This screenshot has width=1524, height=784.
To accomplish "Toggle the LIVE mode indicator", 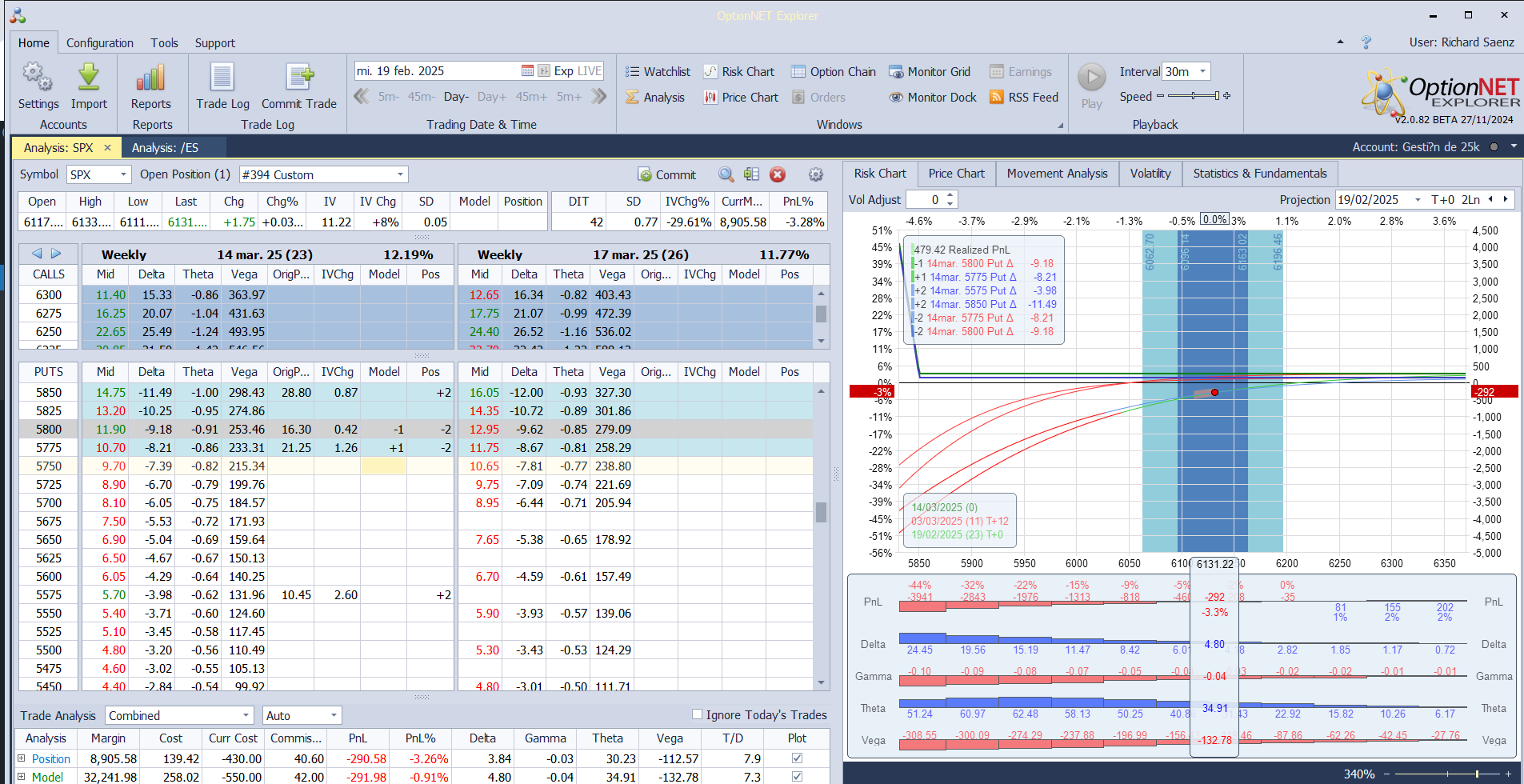I will (590, 70).
